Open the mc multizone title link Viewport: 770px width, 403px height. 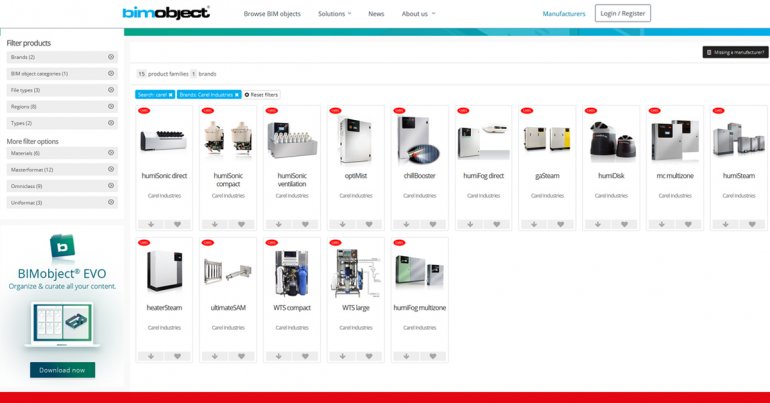pos(675,176)
